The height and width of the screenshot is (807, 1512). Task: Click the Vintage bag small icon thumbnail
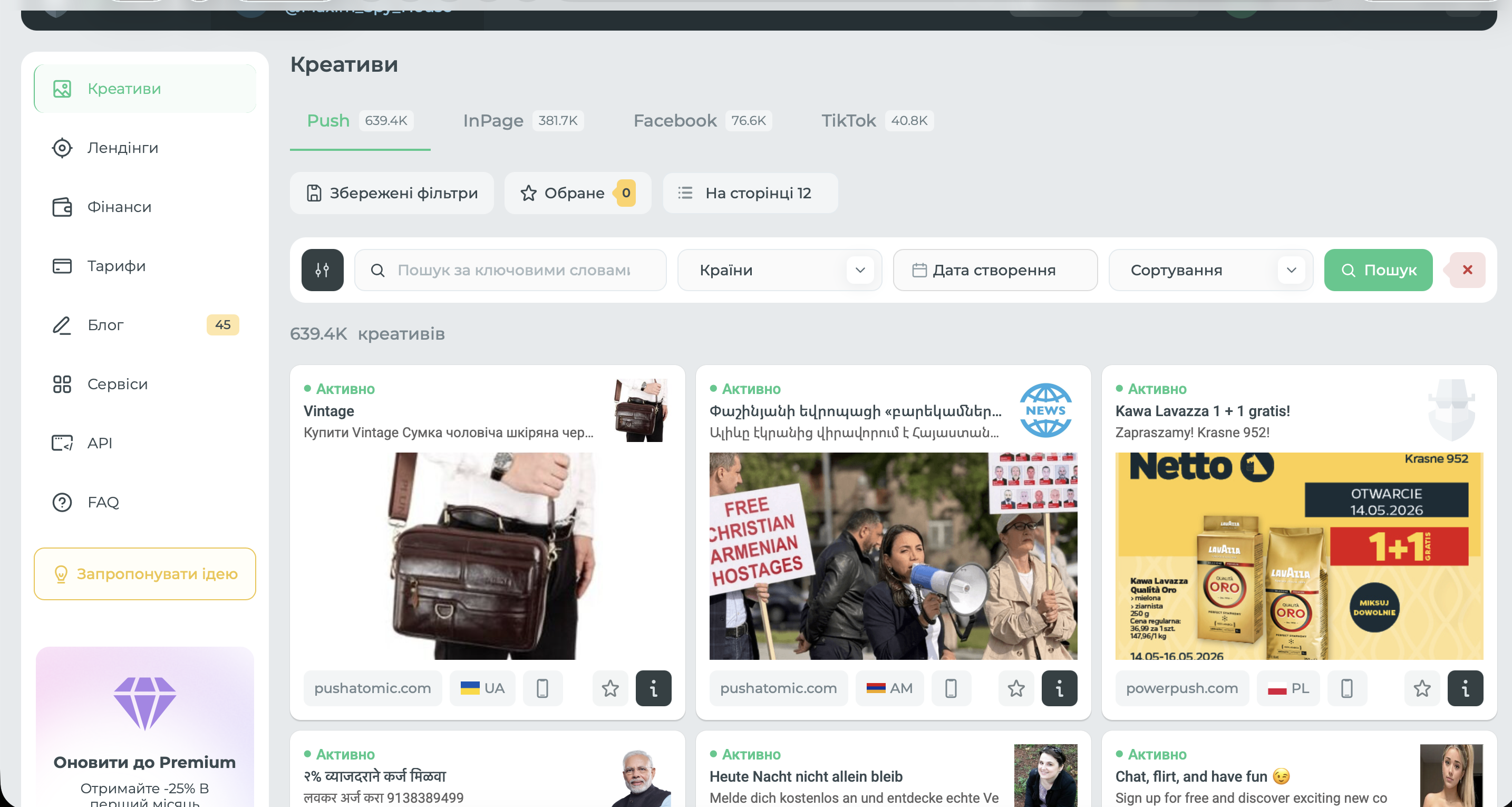[x=640, y=410]
